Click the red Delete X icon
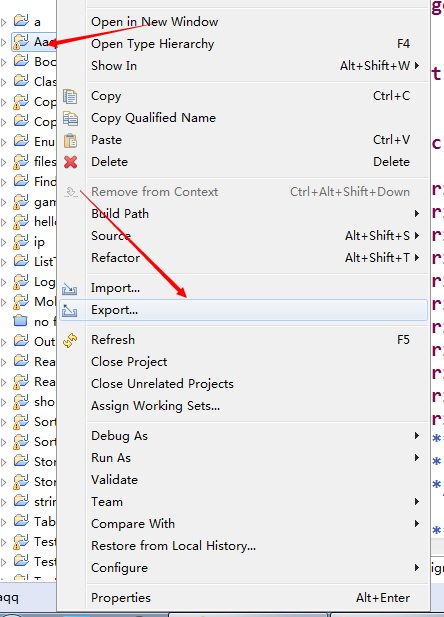Image resolution: width=444 pixels, height=617 pixels. (70, 162)
